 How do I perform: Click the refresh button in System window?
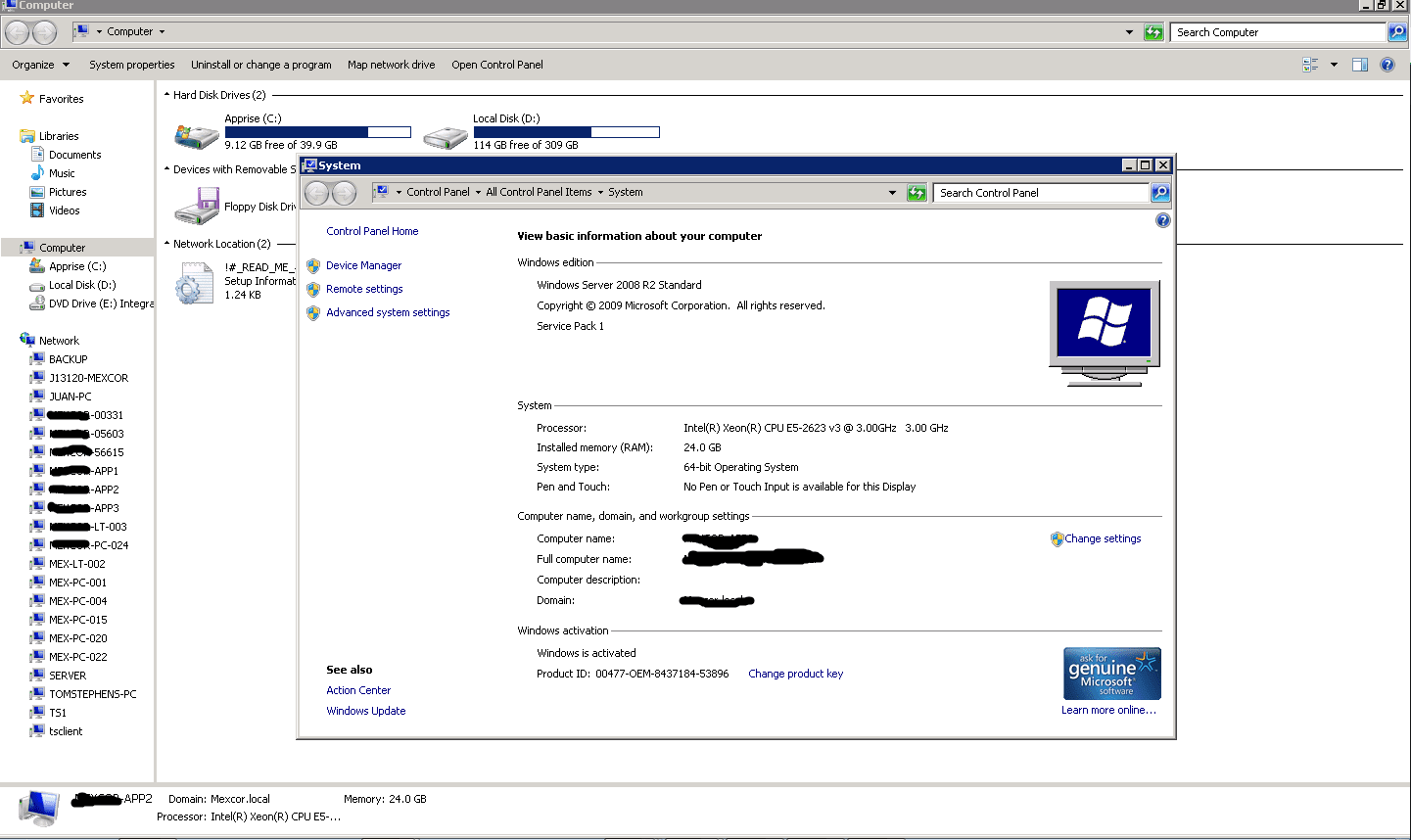917,193
